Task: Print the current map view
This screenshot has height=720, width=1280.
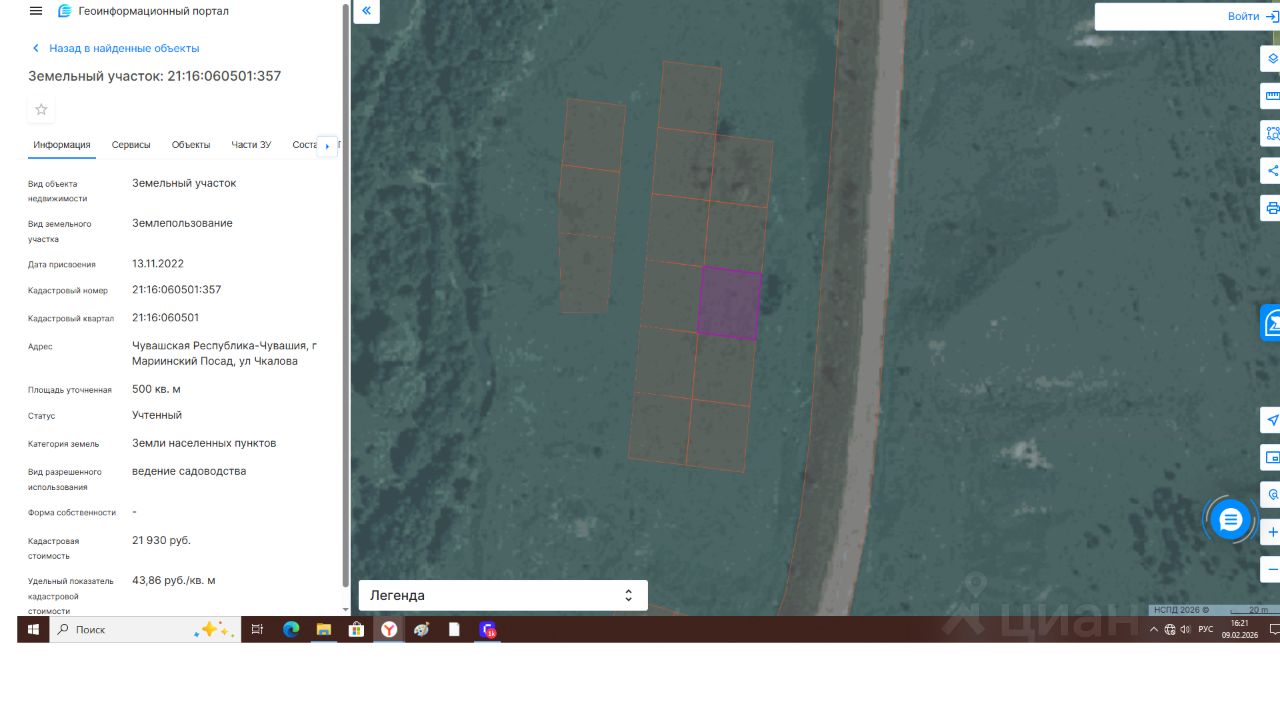Action: coord(1271,208)
